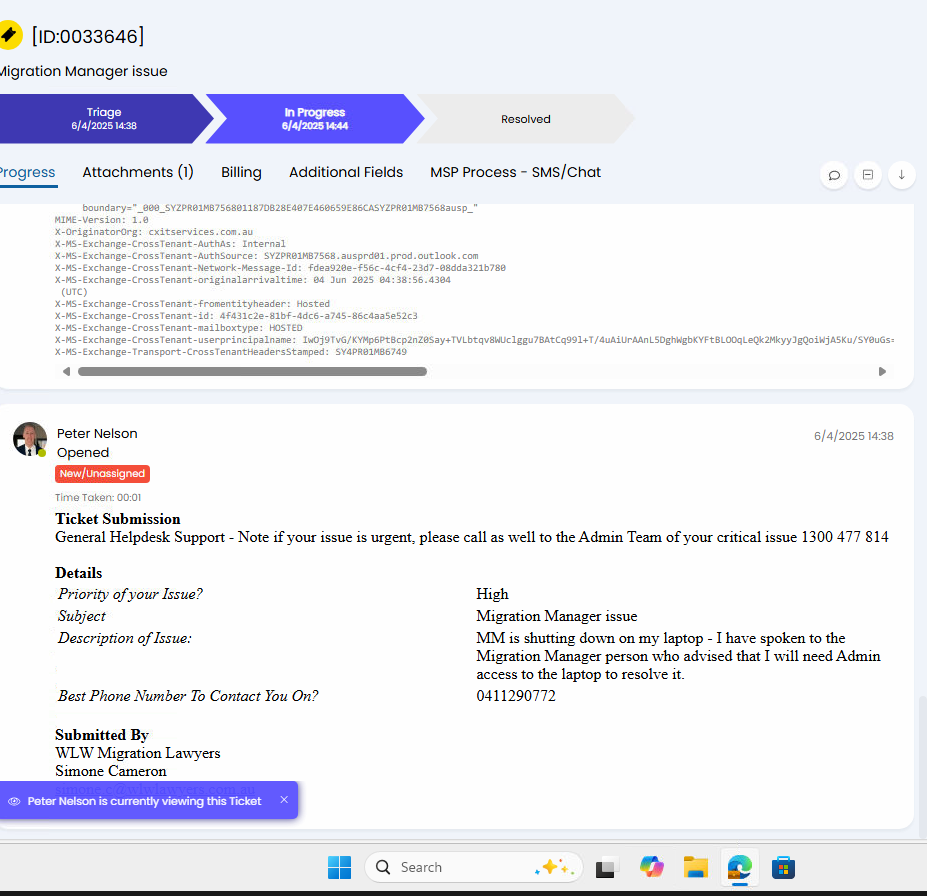
Task: Click the Details heading
Action: (x=79, y=573)
